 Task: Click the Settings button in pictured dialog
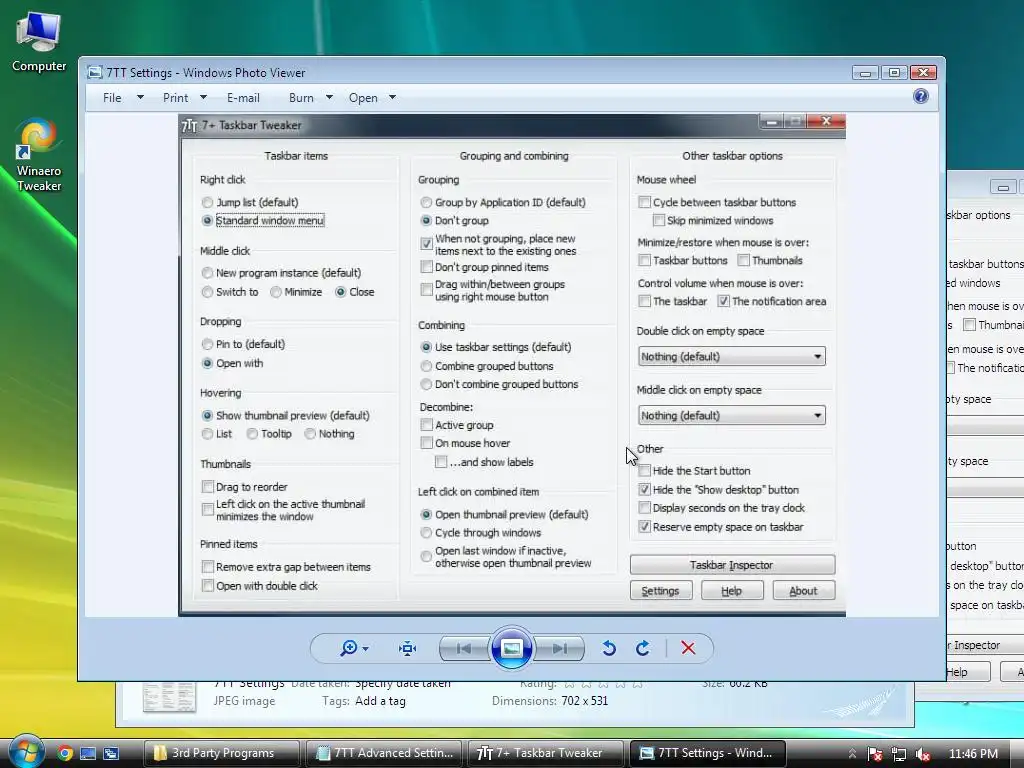coord(661,590)
